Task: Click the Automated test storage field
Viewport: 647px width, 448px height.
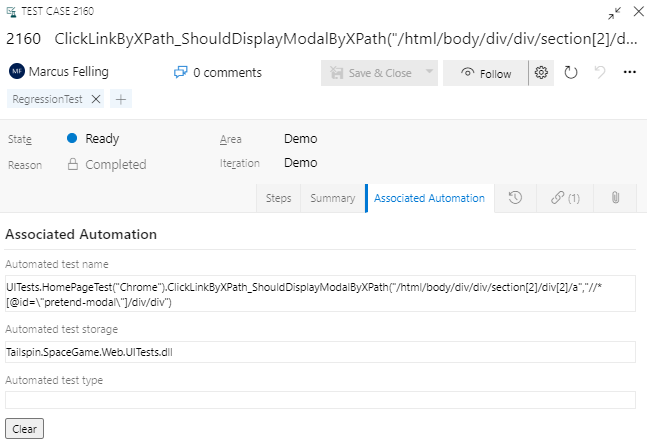Action: tap(320, 352)
